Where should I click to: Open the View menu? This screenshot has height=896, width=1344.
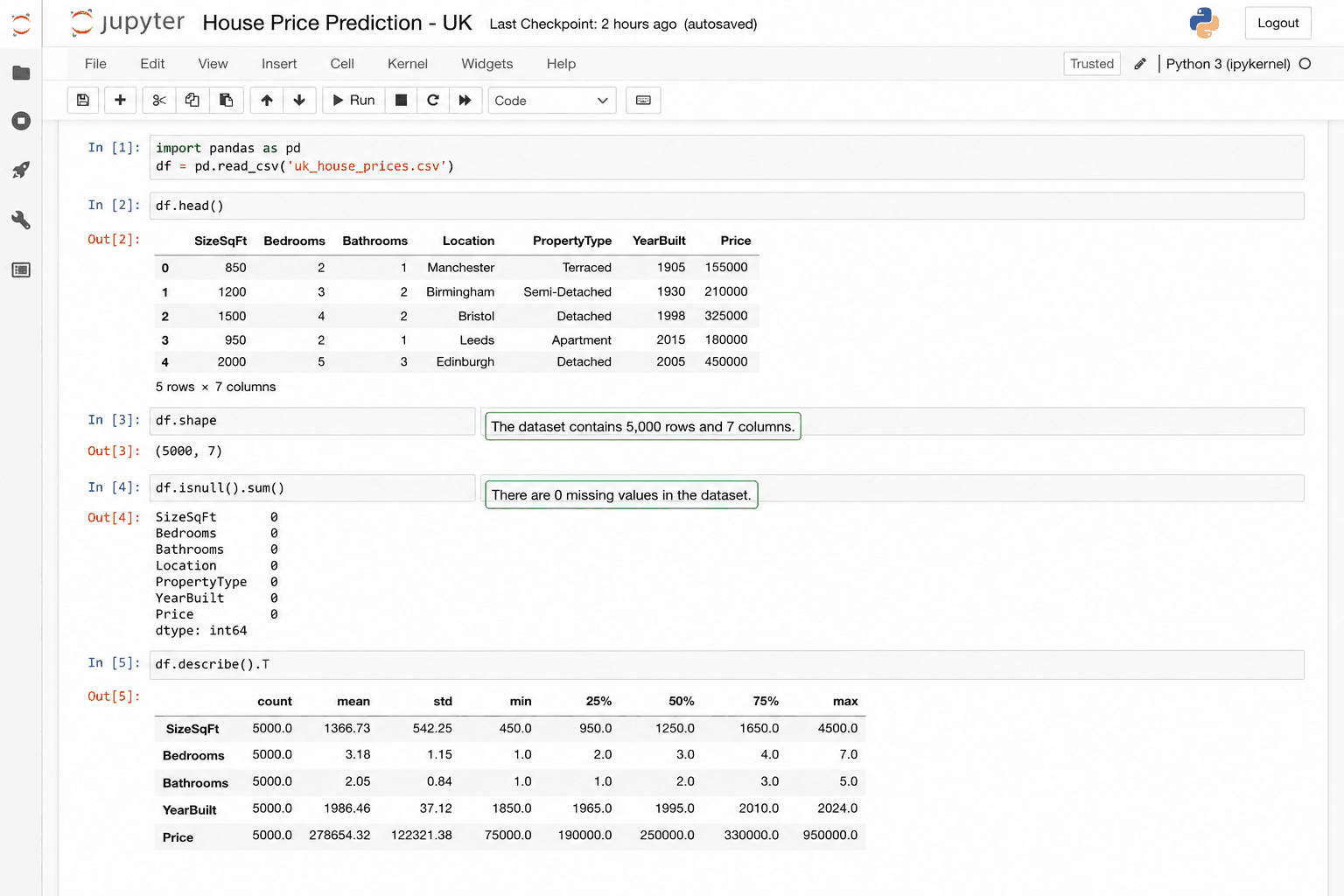point(213,64)
